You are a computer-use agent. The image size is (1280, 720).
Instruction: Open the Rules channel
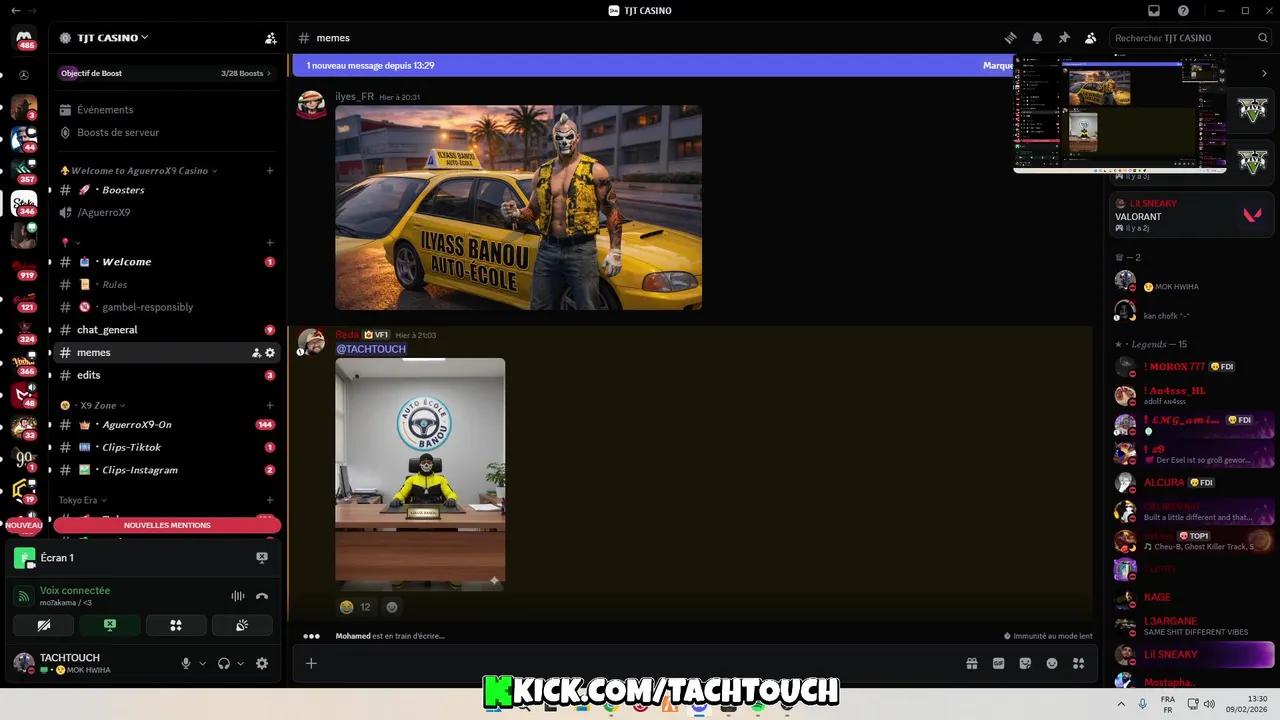point(165,285)
